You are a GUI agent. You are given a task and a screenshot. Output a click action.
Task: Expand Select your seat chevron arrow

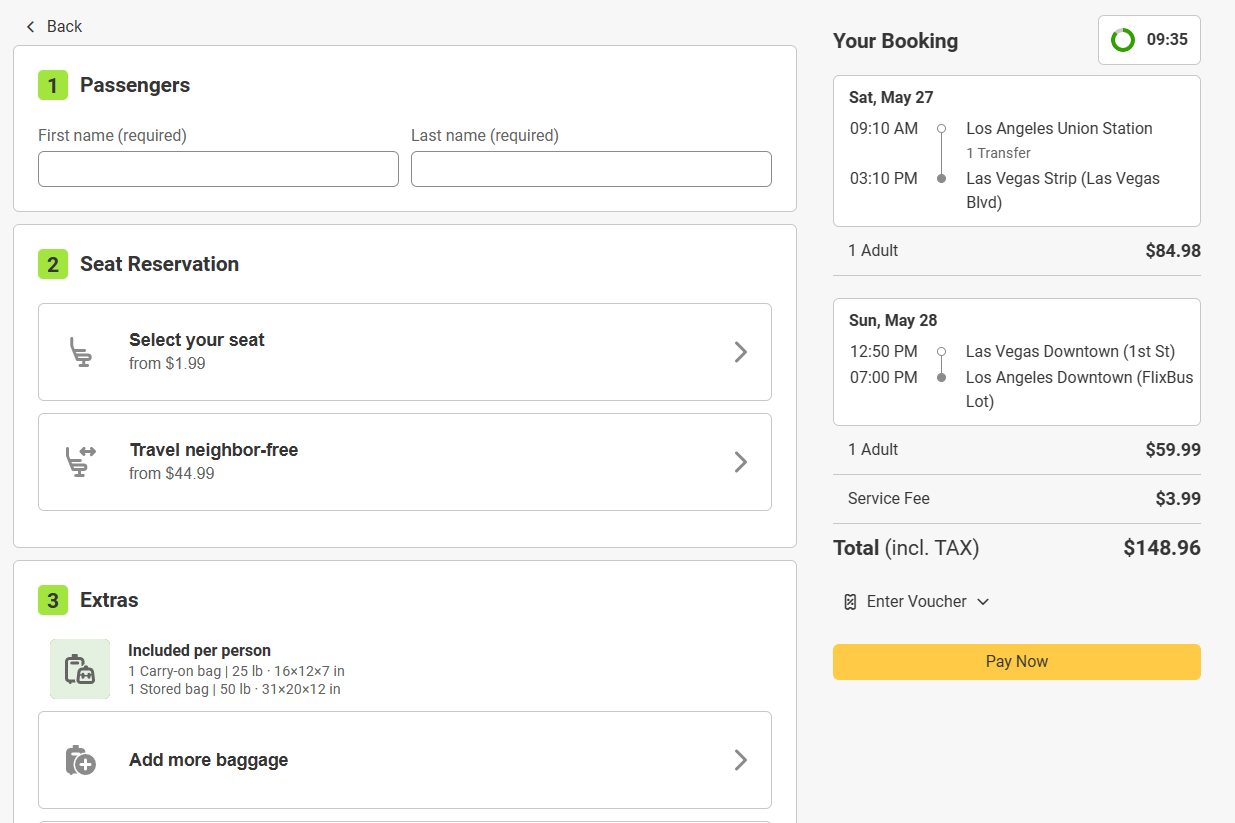click(x=741, y=352)
